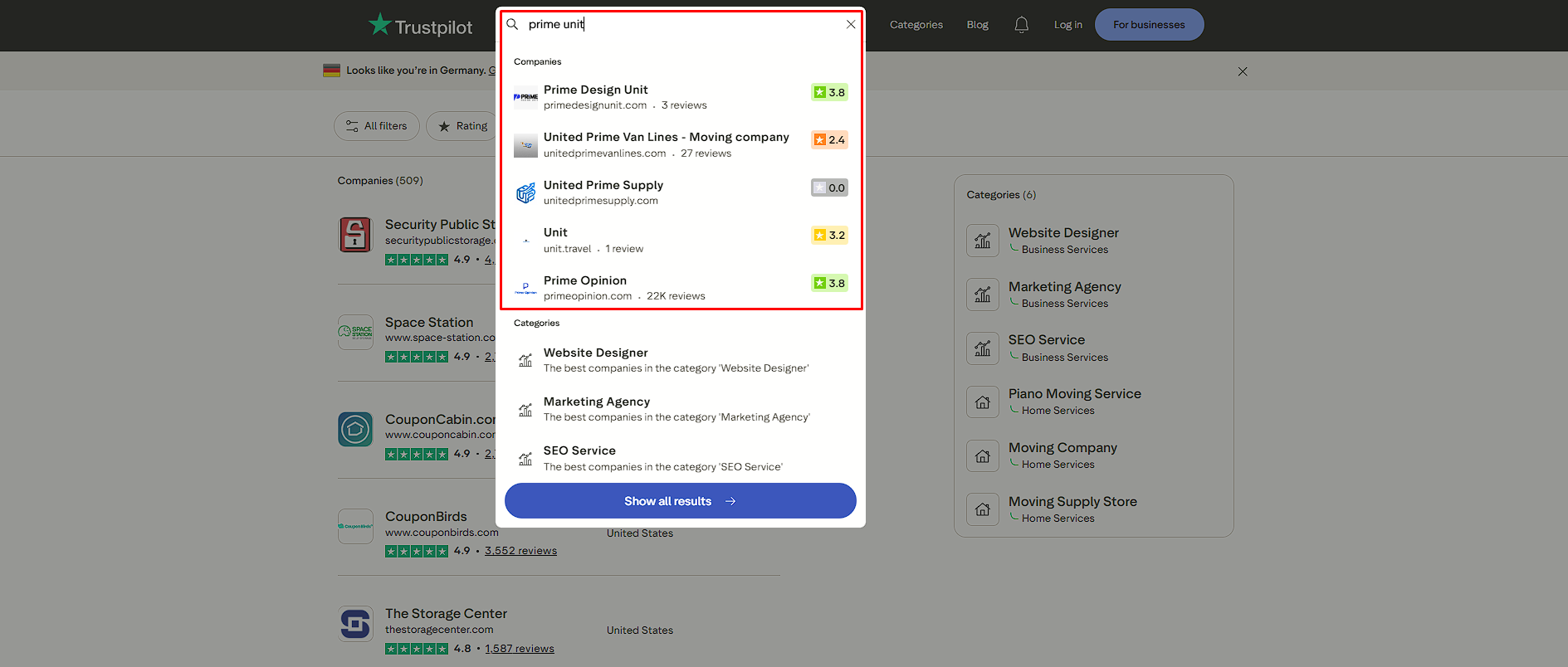Open For businesses page
Screen dimensions: 1568x667
point(1150,25)
